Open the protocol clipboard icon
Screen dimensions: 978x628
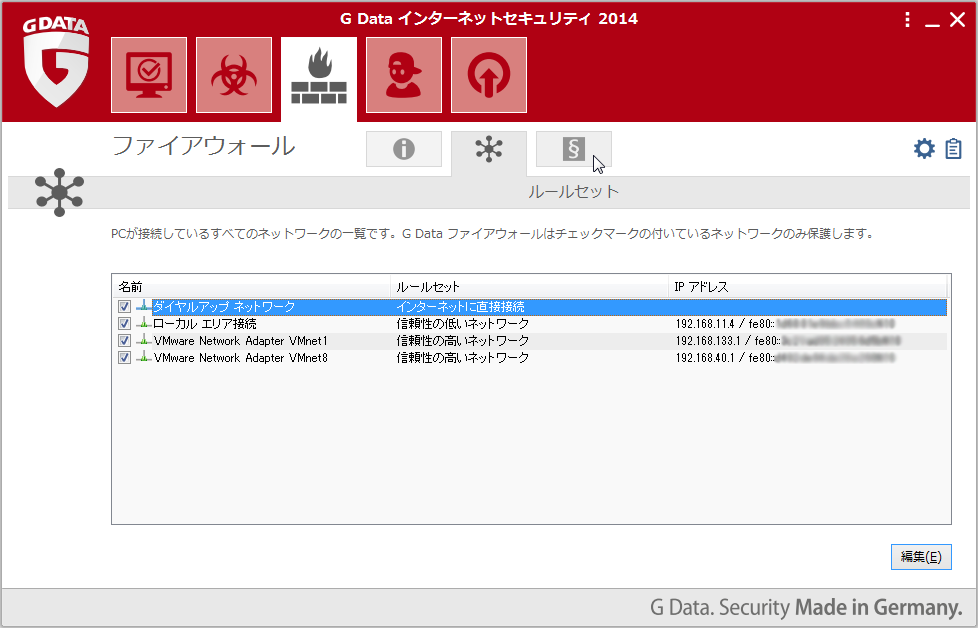pos(953,149)
